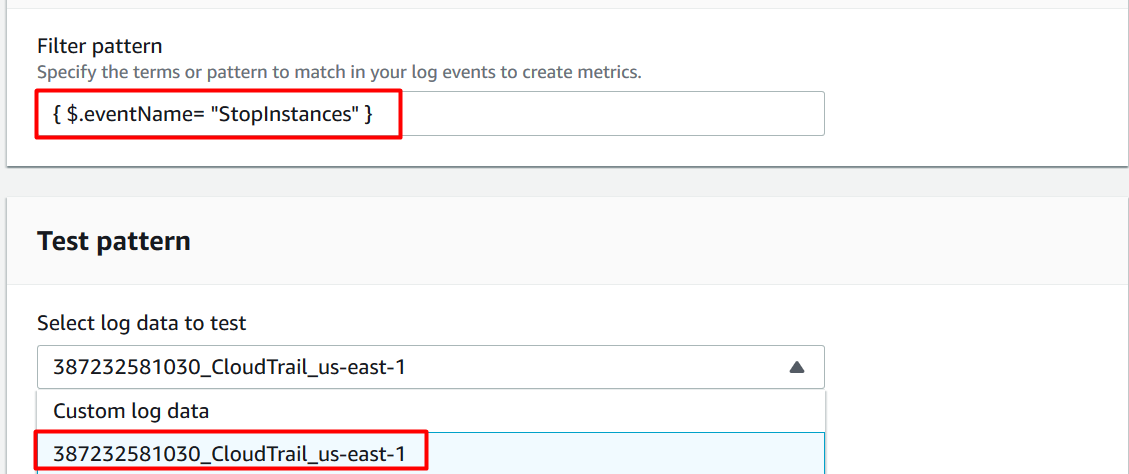Click the Test pattern heading
Image resolution: width=1129 pixels, height=474 pixels.
114,241
